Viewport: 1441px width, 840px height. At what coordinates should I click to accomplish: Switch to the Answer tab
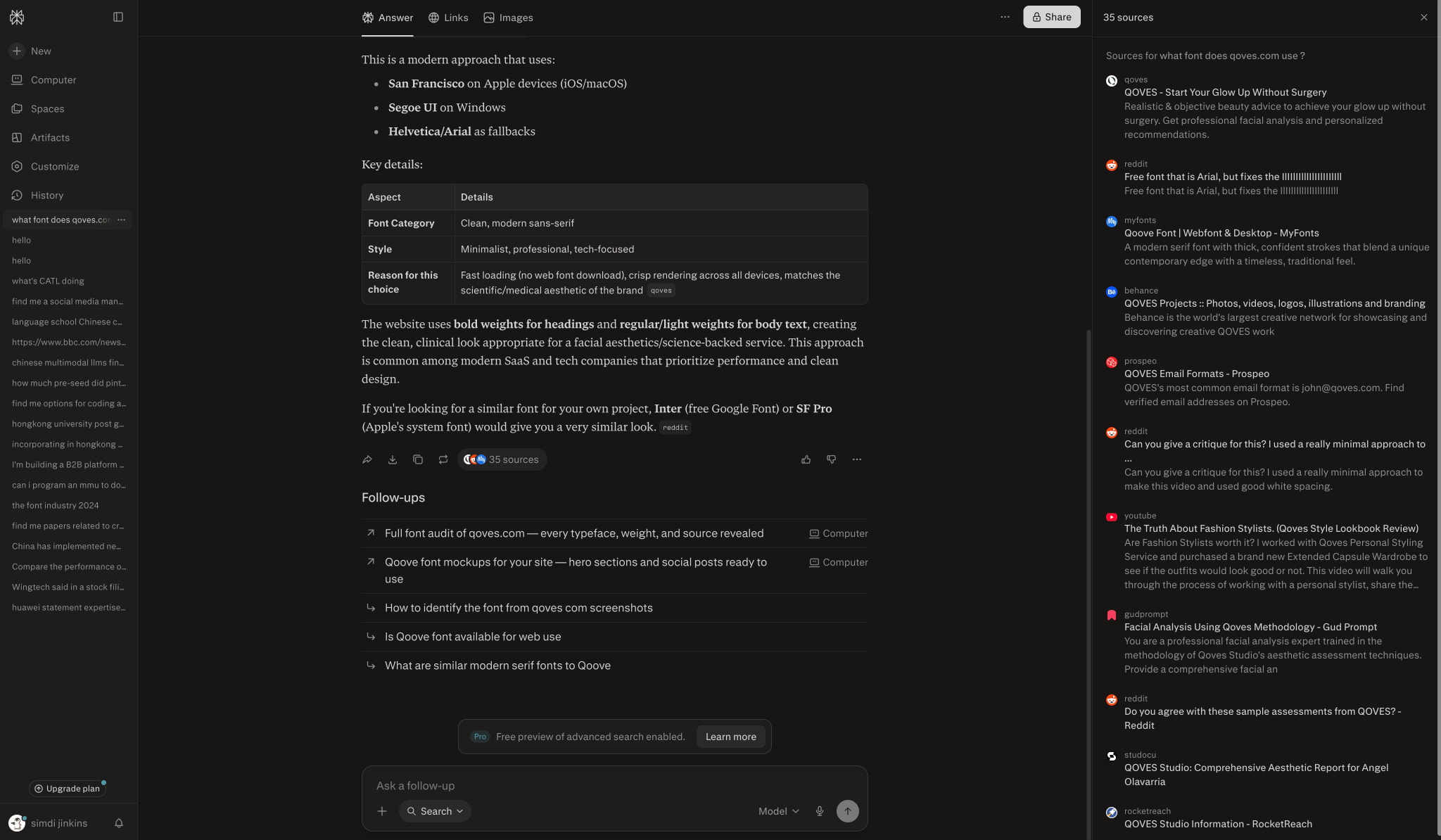pos(388,18)
